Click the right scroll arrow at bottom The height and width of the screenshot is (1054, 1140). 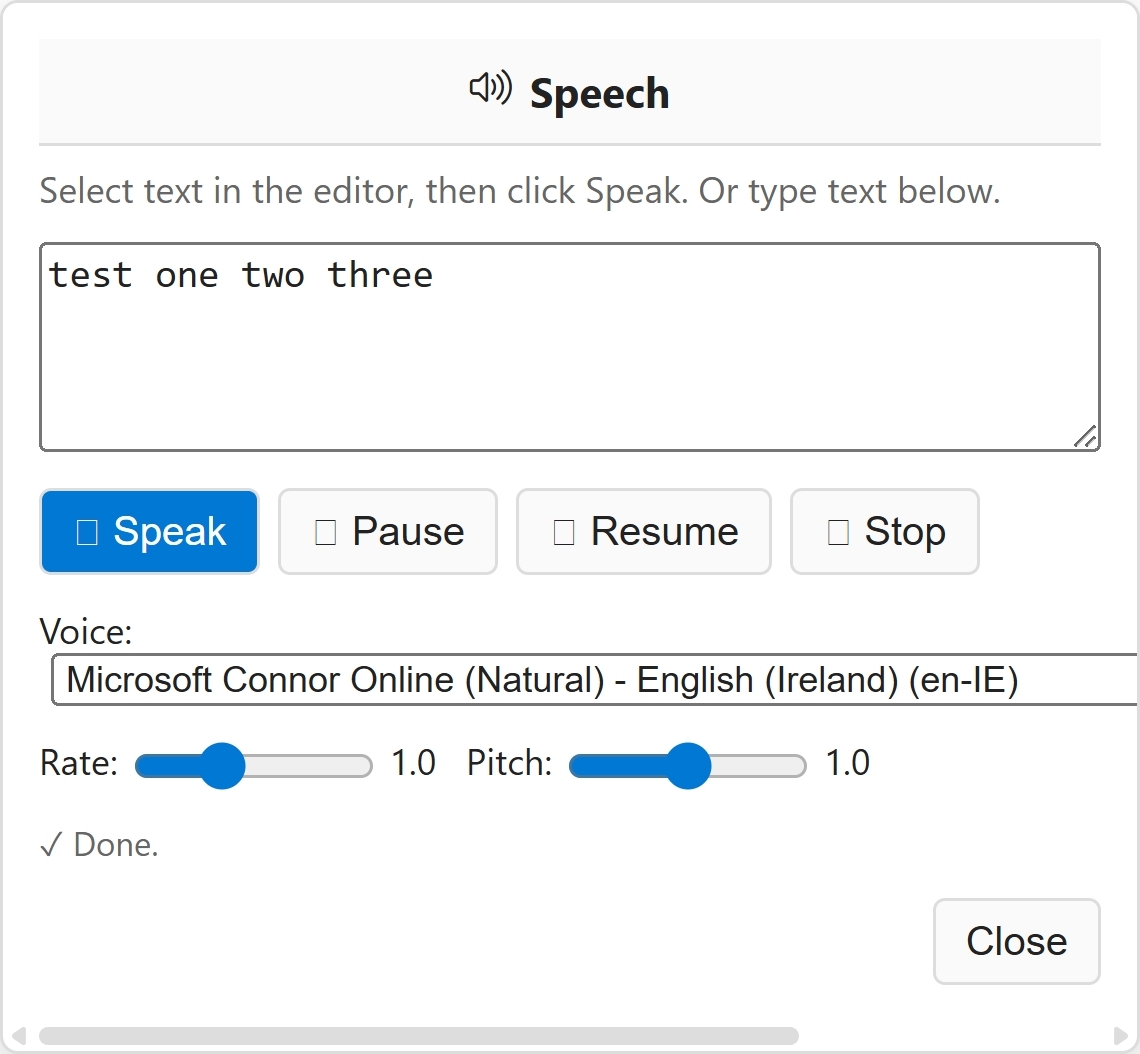click(x=1120, y=1035)
